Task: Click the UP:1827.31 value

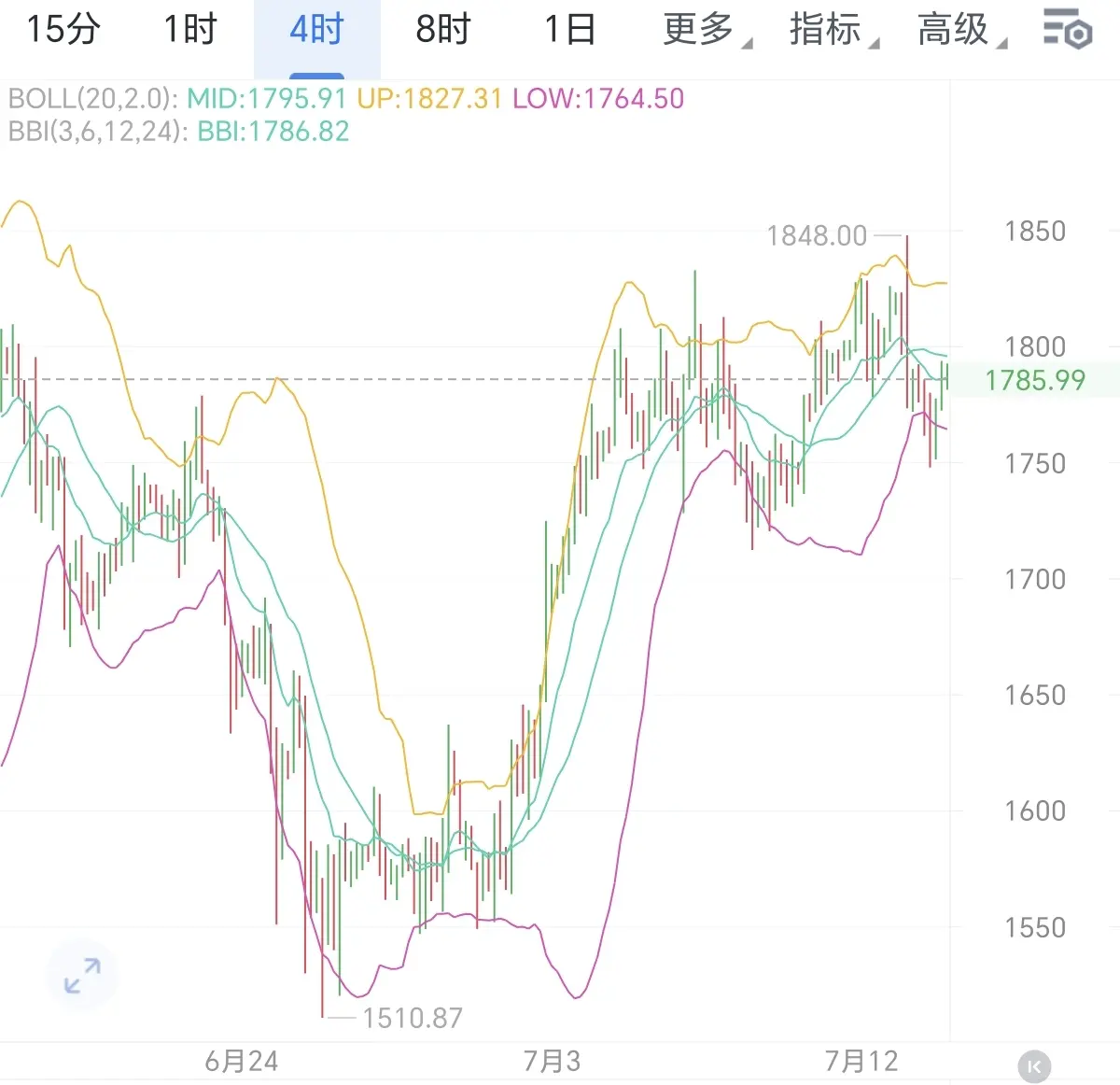Action: [429, 98]
